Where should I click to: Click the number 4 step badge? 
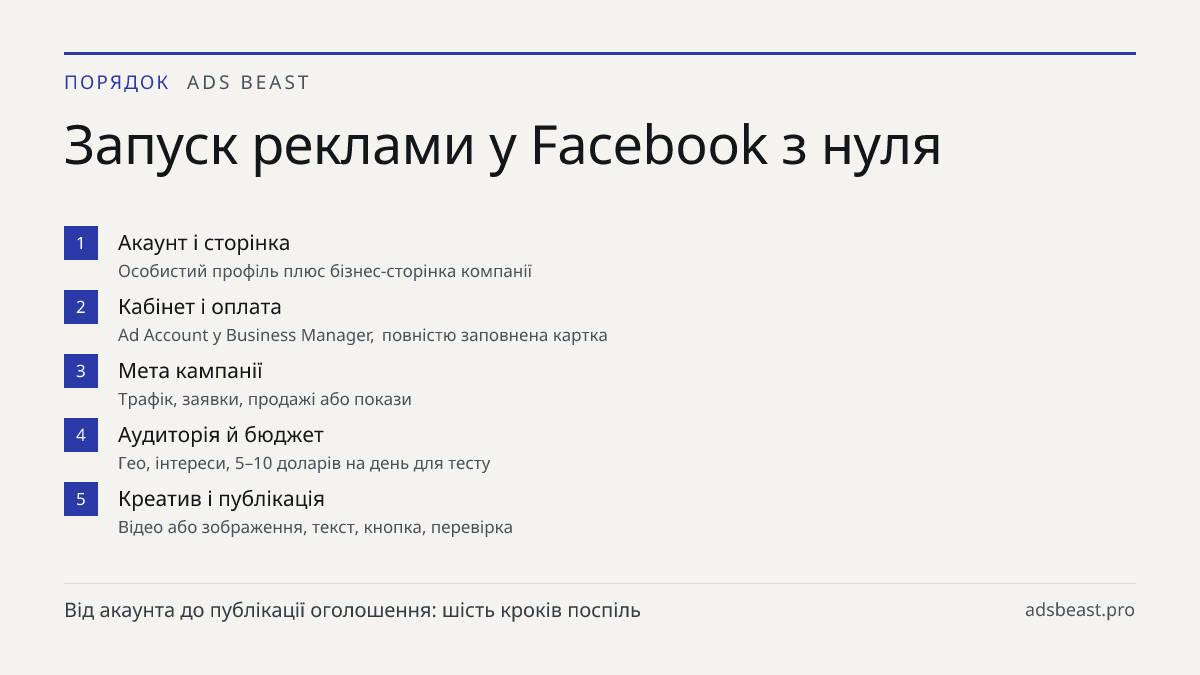(81, 435)
